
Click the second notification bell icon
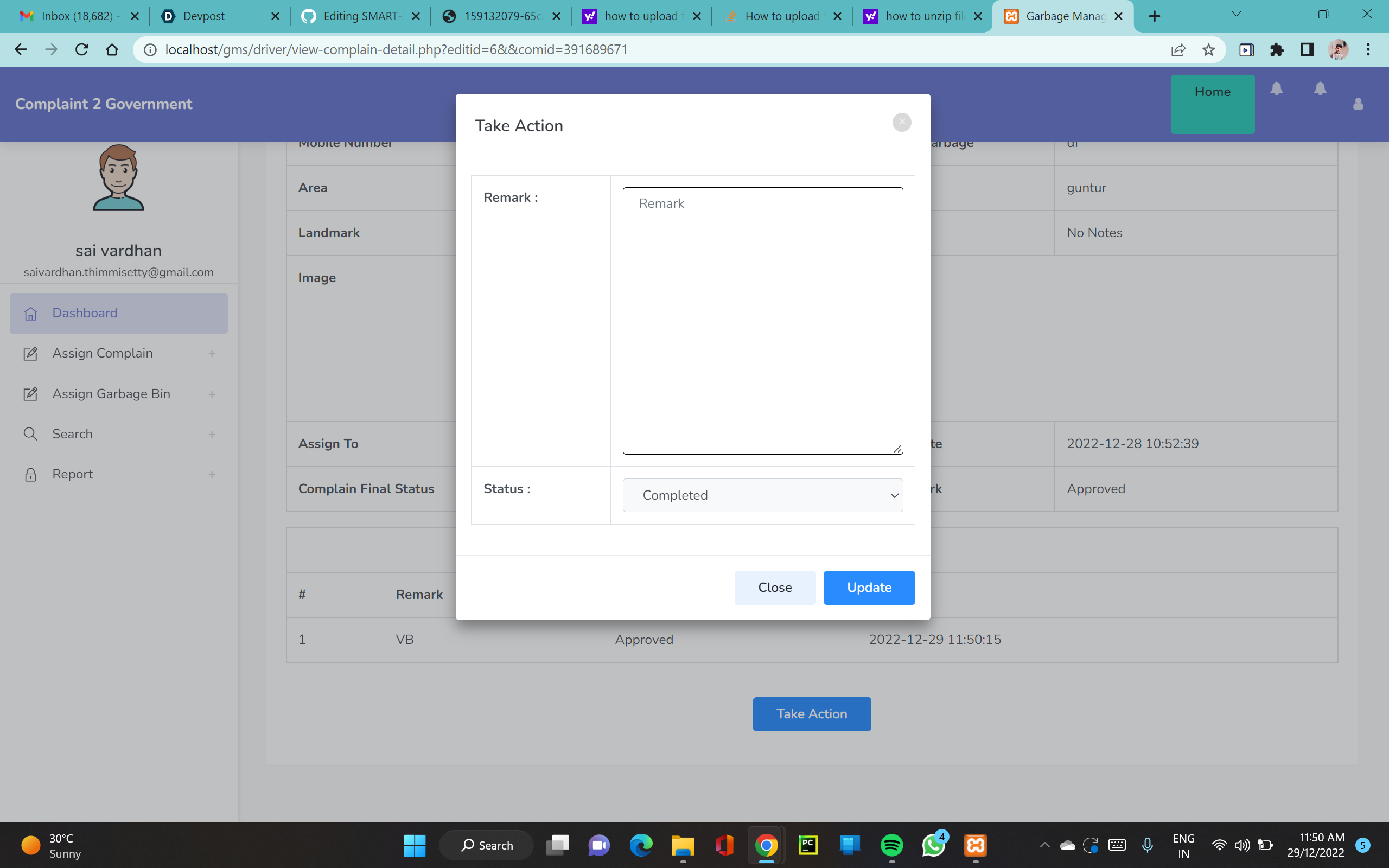click(x=1320, y=89)
